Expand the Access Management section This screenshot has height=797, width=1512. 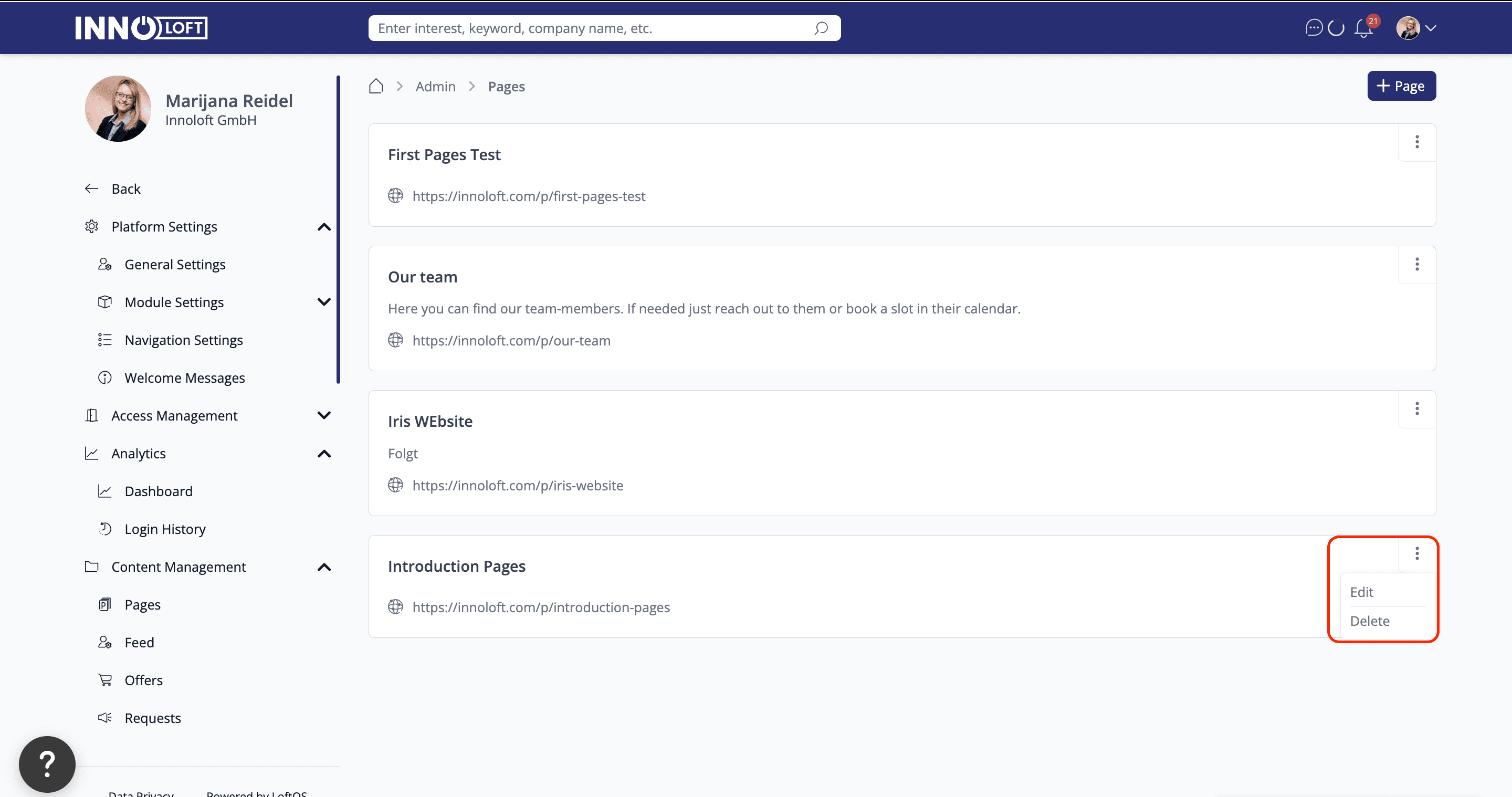click(324, 415)
